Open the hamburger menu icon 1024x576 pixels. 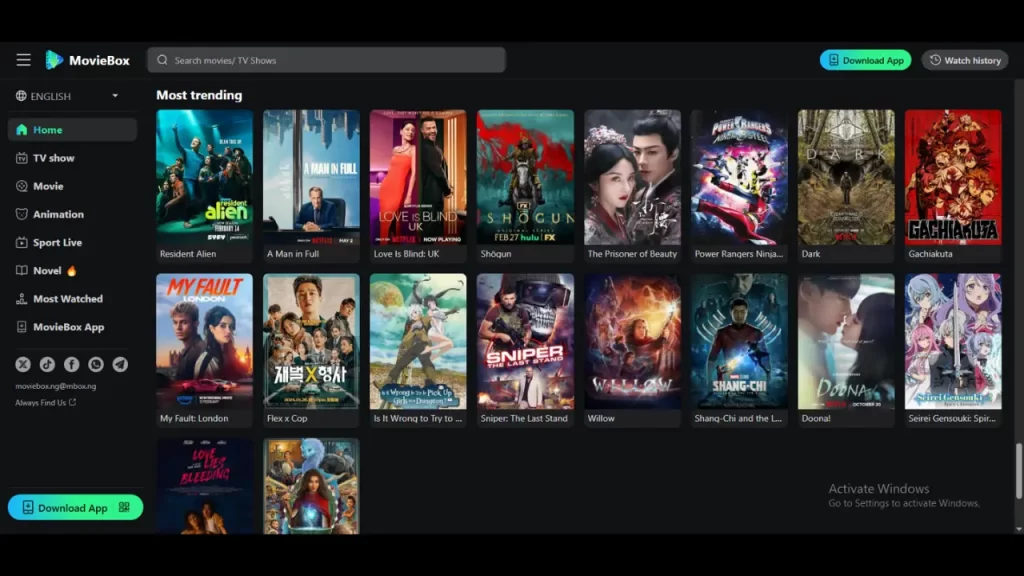point(24,60)
